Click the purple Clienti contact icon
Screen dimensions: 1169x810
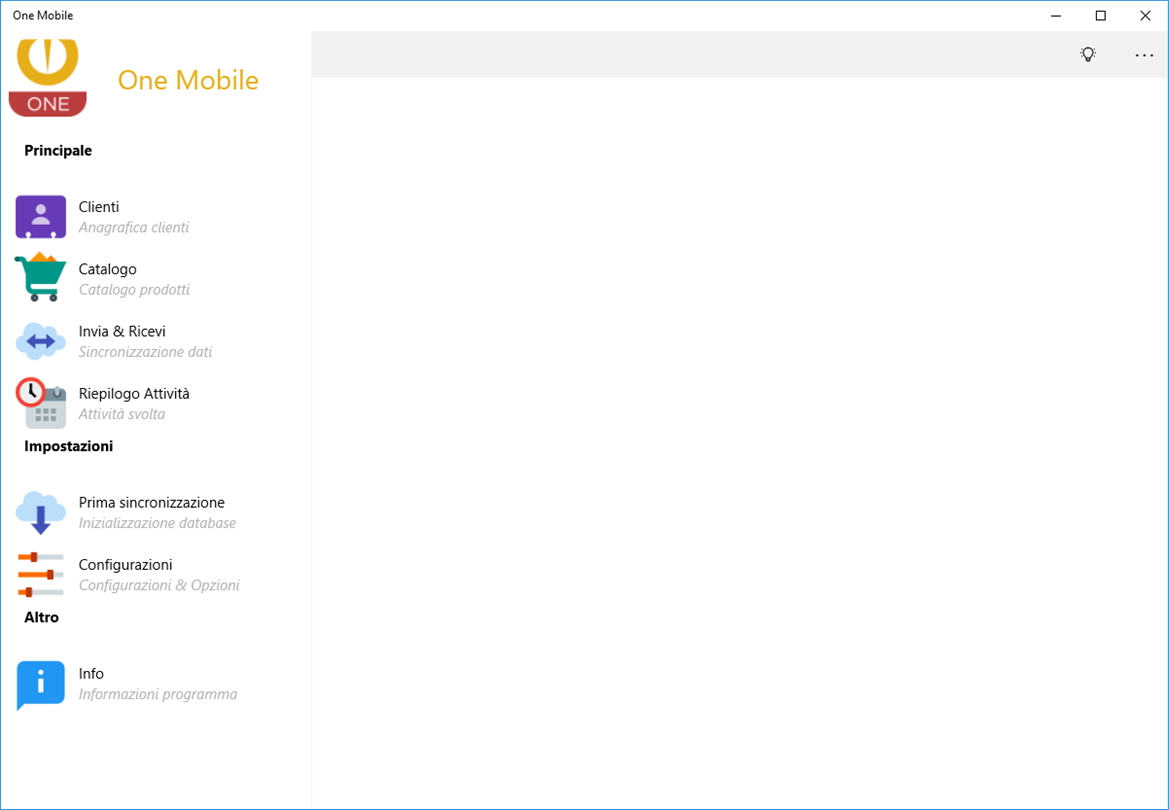[x=40, y=217]
